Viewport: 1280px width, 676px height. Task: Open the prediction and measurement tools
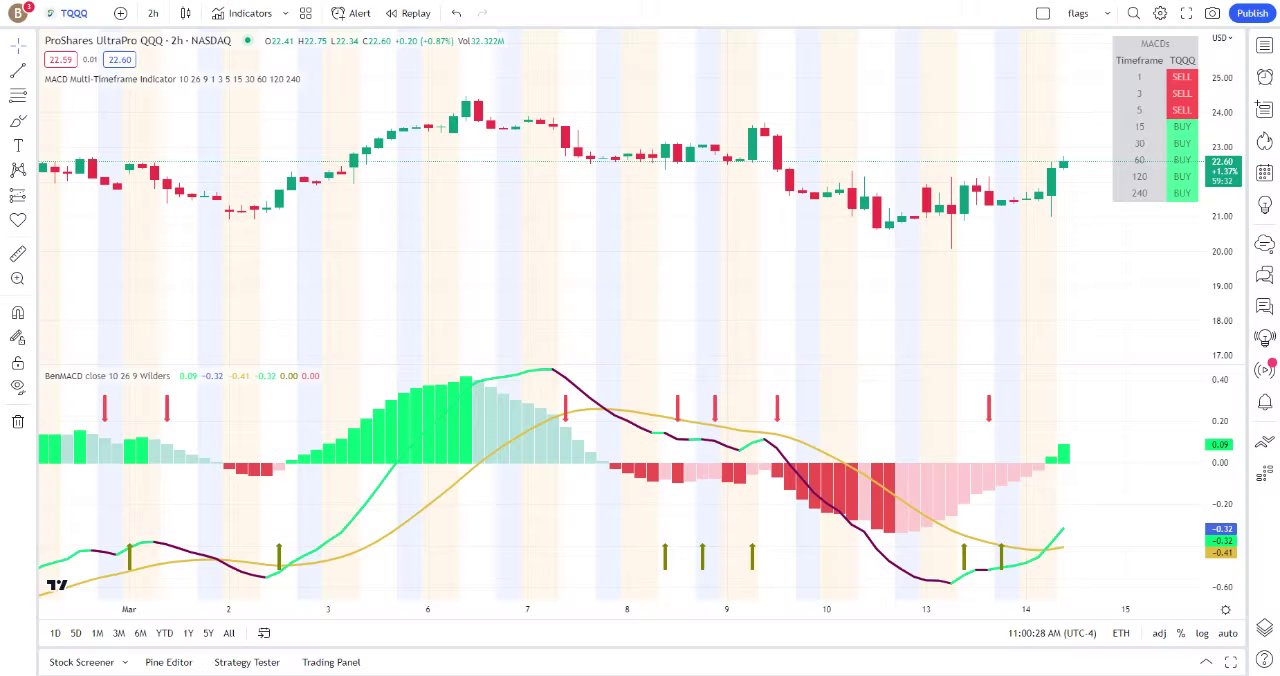(x=17, y=195)
